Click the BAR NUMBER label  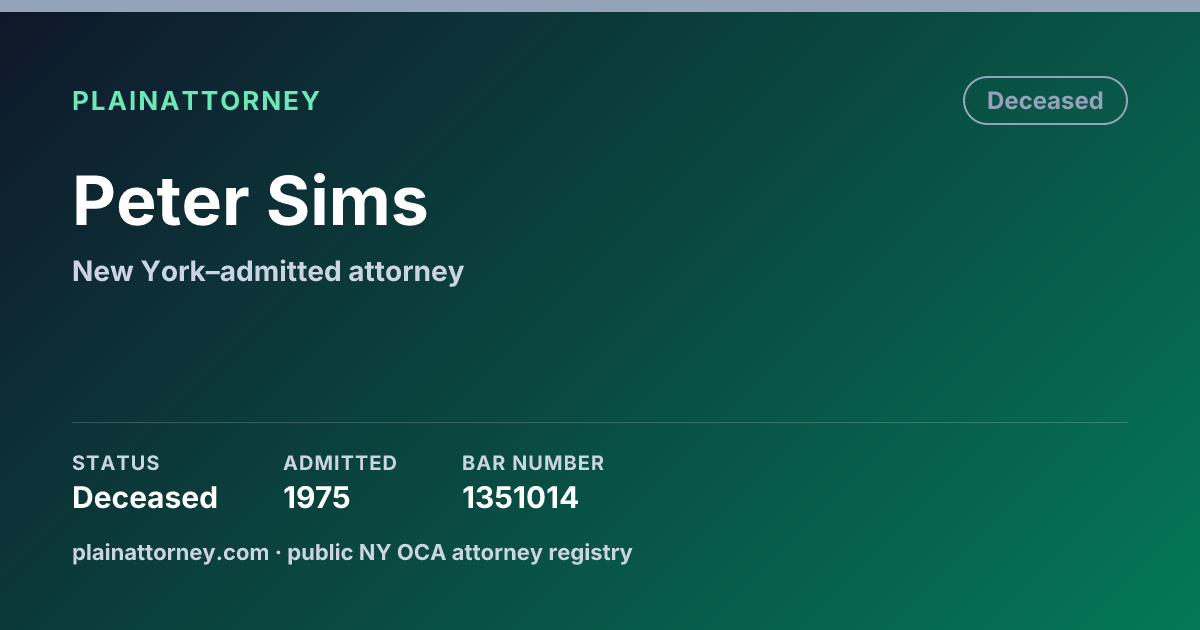pos(533,463)
